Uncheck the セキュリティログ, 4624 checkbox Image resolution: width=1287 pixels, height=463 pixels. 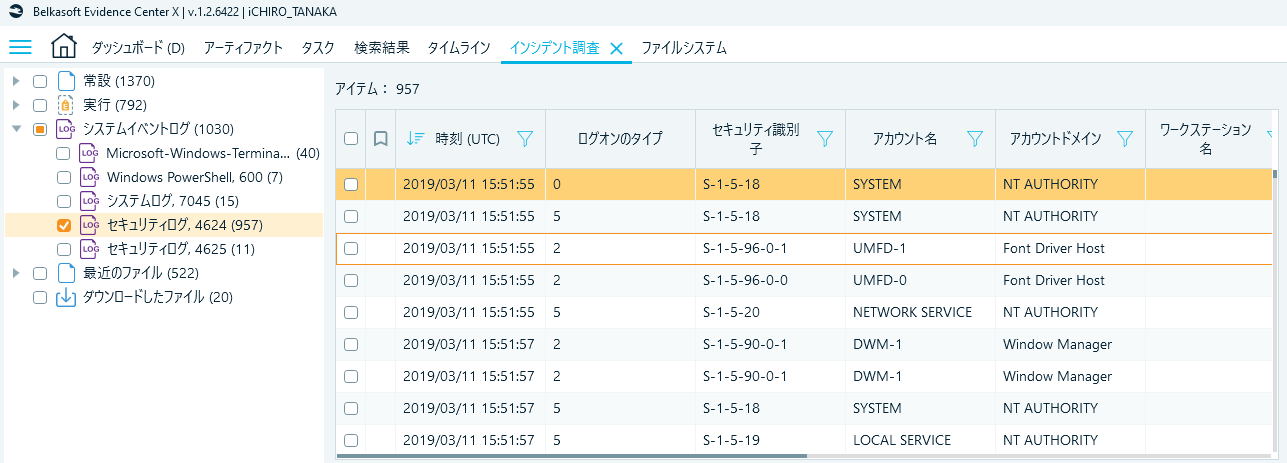tap(64, 225)
